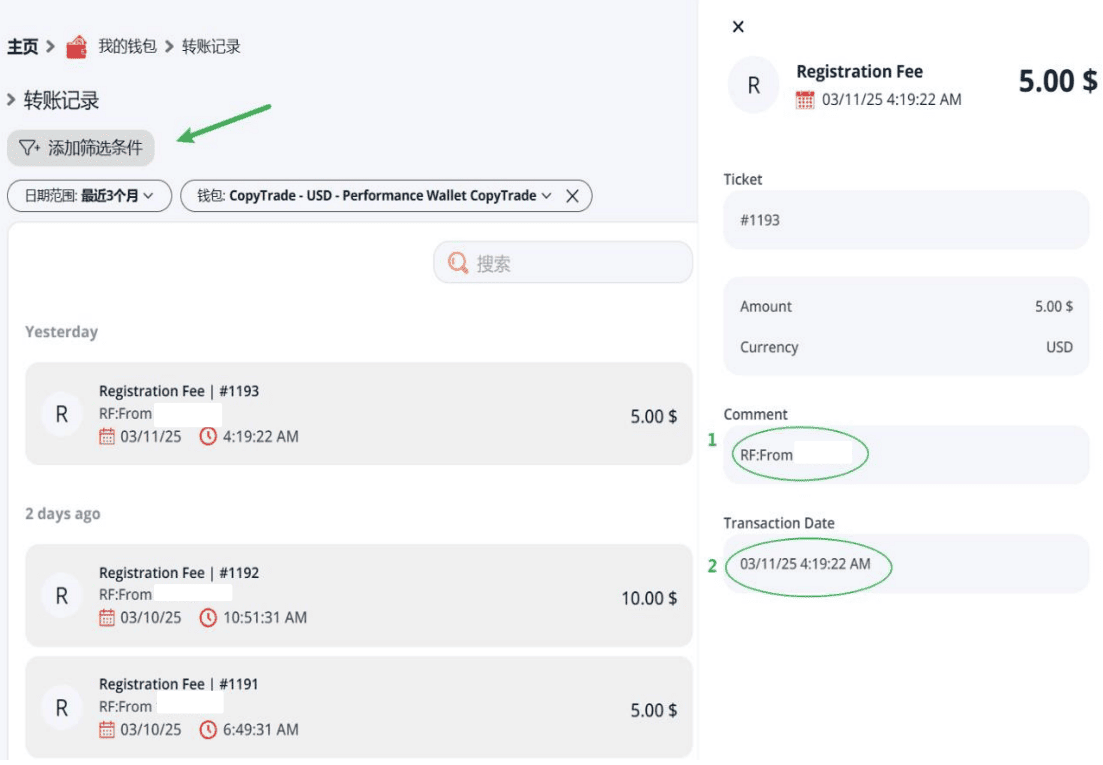Focus the 搜索 search field

563,263
